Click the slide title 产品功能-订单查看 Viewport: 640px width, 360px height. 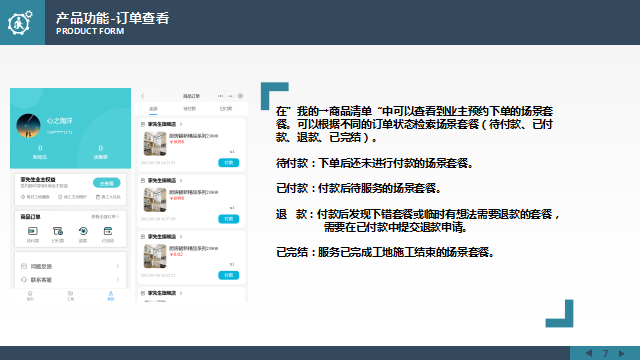[x=112, y=18]
